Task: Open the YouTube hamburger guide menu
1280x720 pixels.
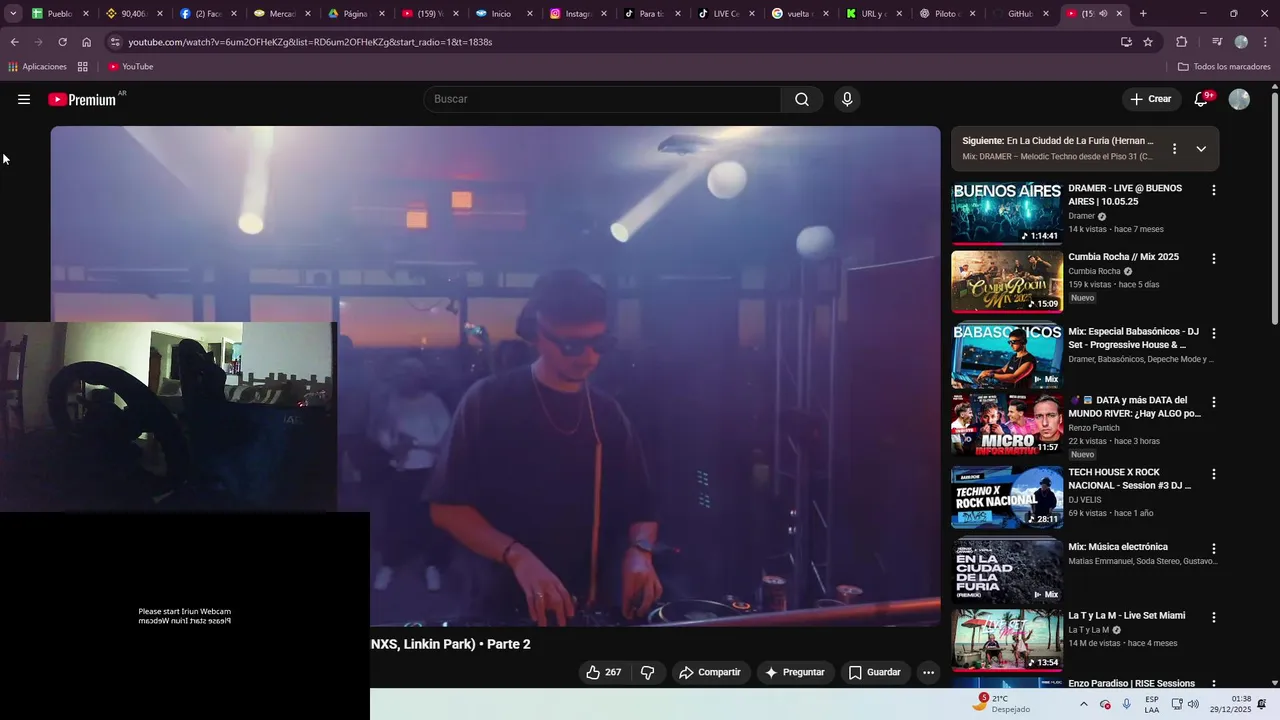Action: (24, 99)
